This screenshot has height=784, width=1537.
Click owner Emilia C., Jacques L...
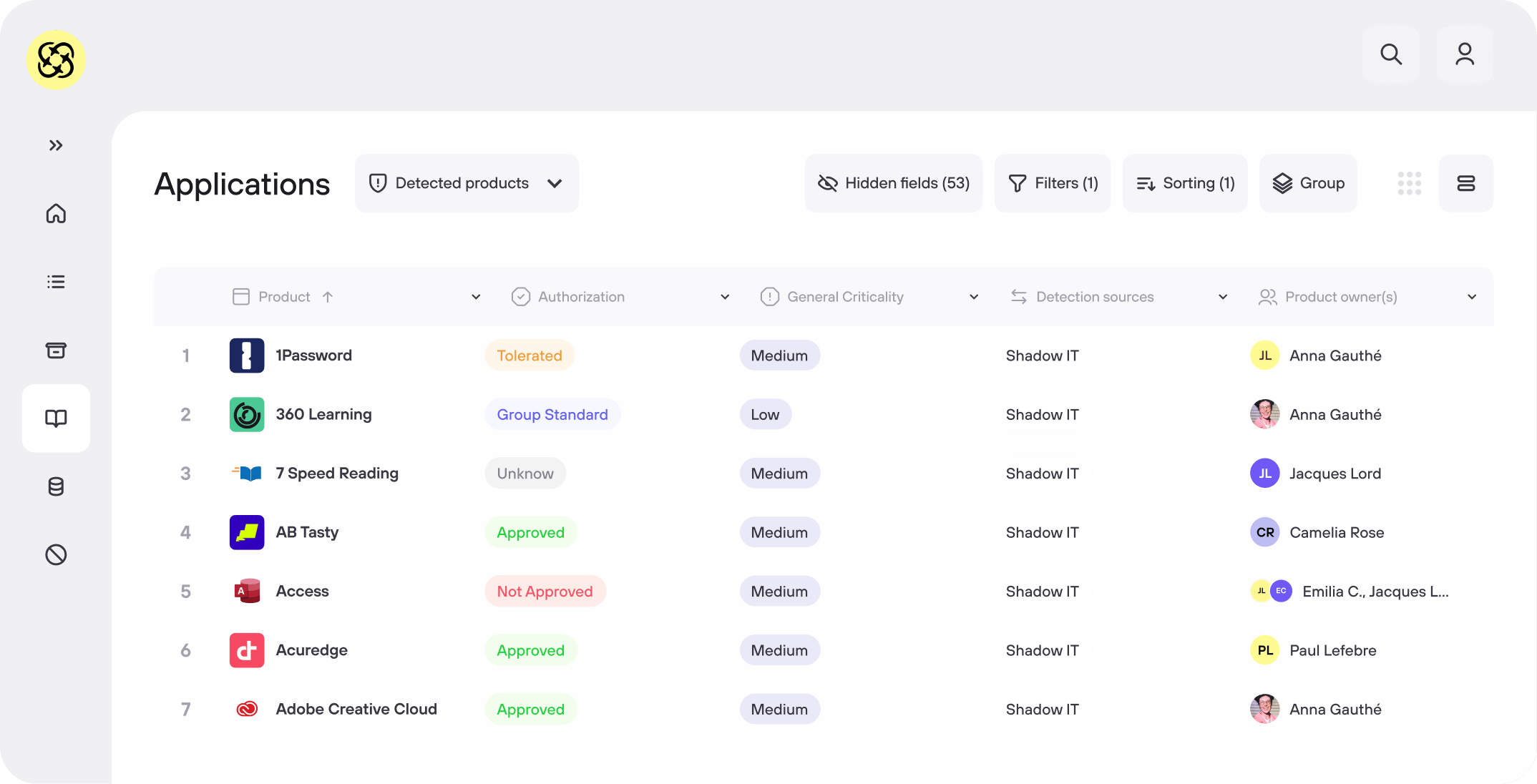click(x=1375, y=592)
